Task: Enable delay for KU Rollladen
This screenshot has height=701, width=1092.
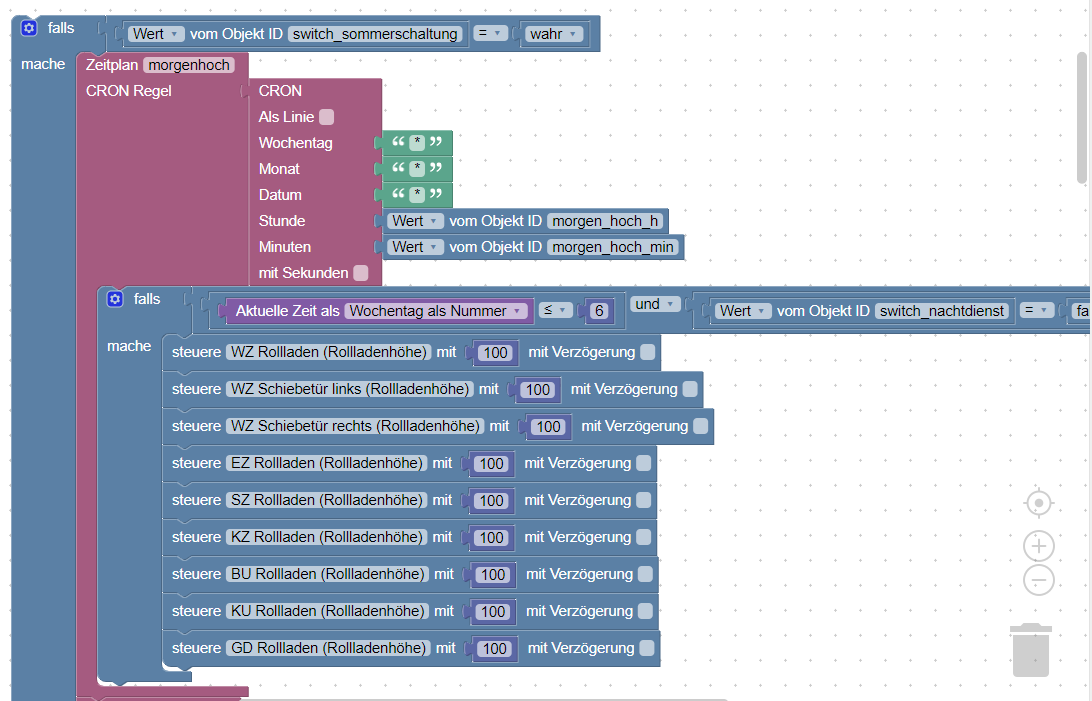Action: (x=646, y=611)
